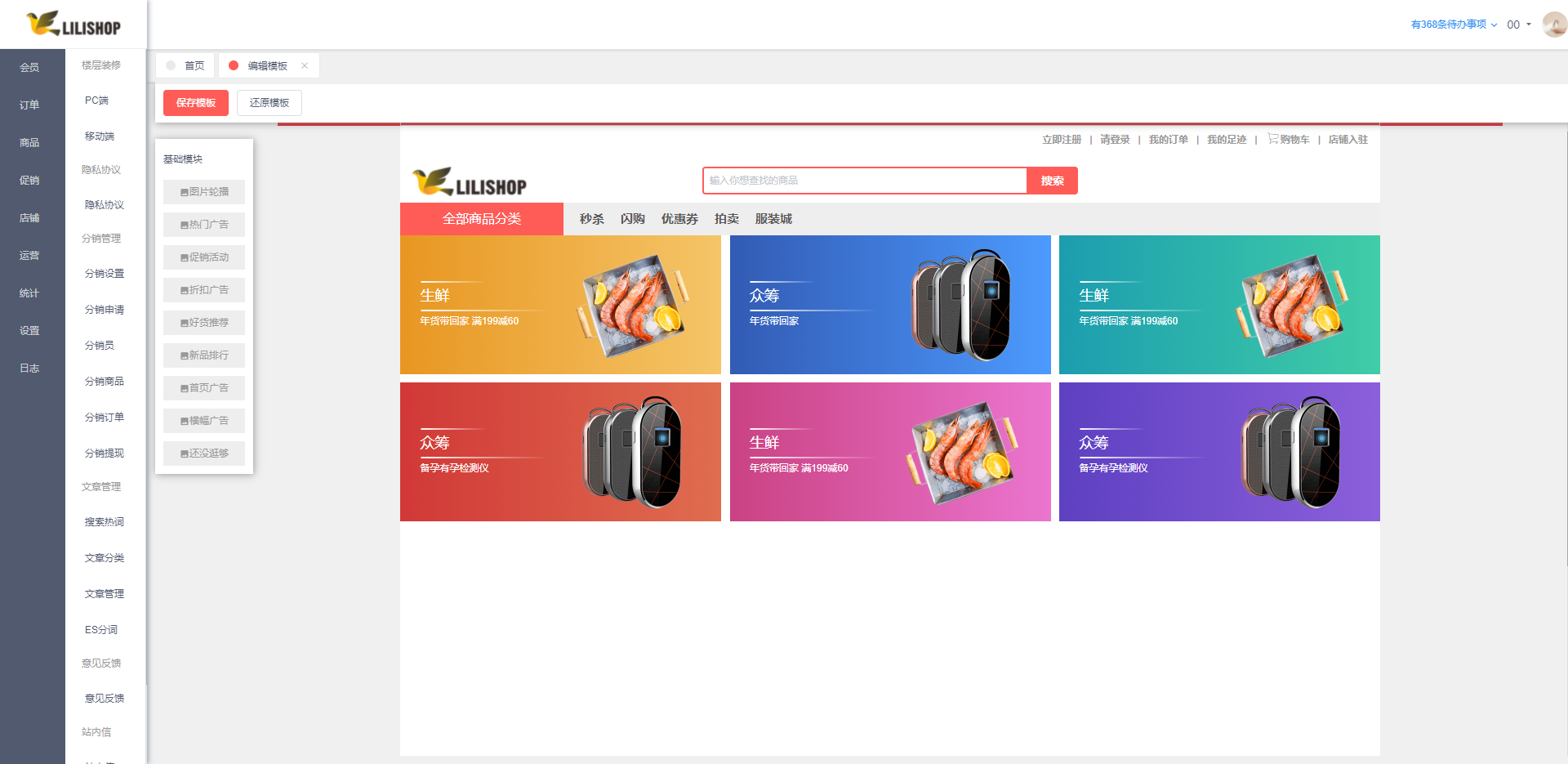The image size is (1568, 764).
Task: Open the user avatar in top right corner
Action: click(1554, 25)
